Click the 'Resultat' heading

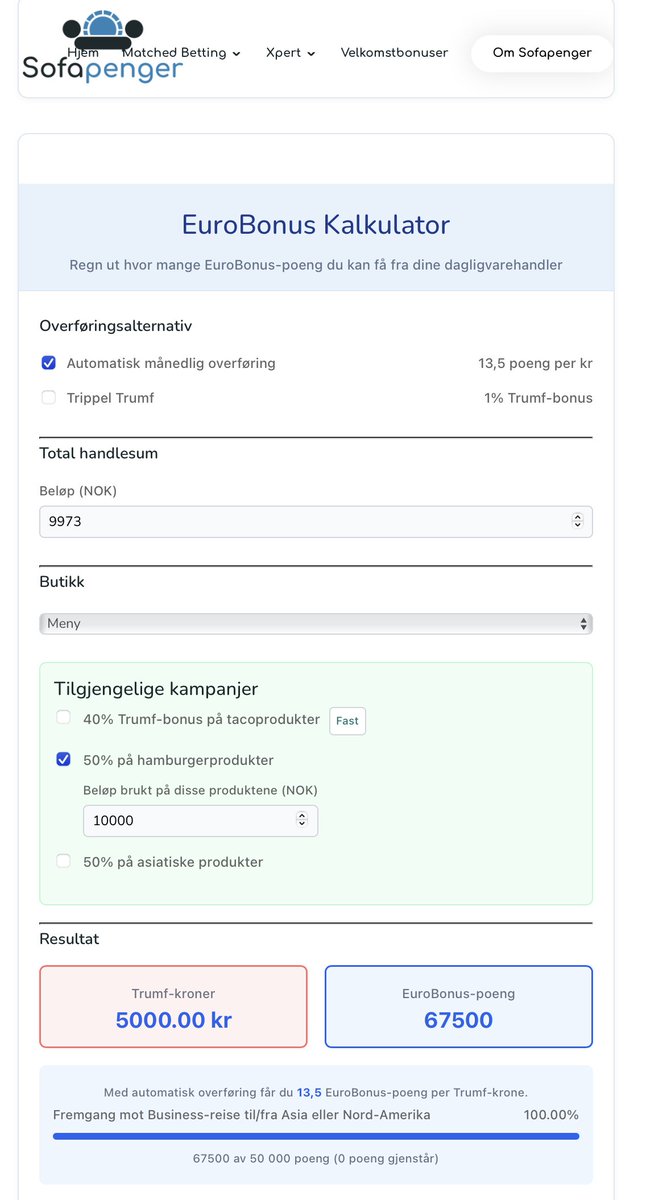tap(69, 939)
